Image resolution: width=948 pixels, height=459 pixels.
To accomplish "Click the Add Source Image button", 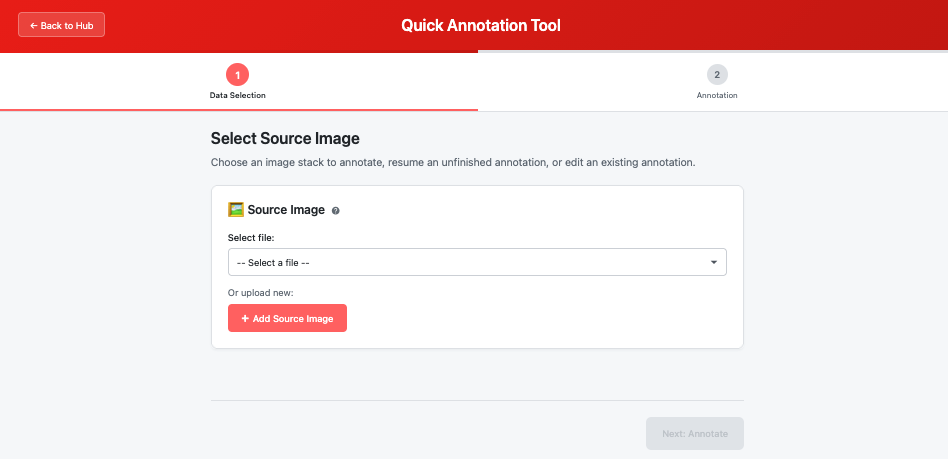I will point(287,318).
